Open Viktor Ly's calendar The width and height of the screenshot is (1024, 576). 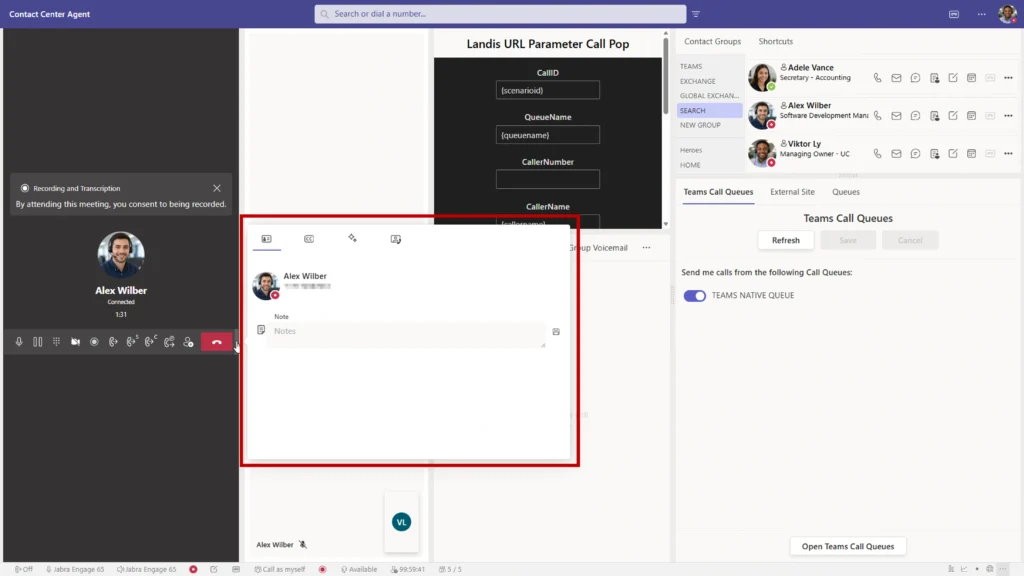972,153
